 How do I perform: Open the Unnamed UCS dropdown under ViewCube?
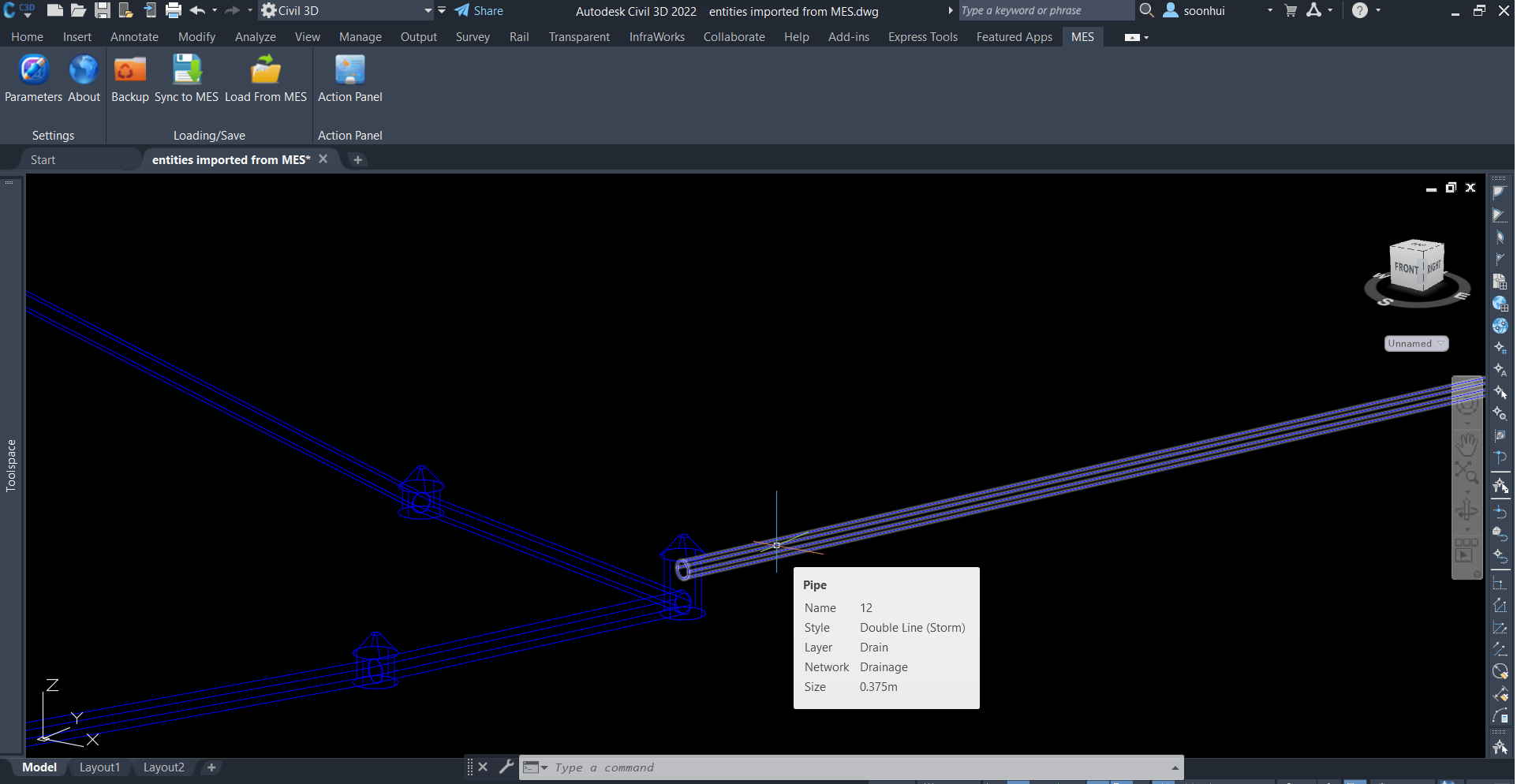click(1417, 344)
